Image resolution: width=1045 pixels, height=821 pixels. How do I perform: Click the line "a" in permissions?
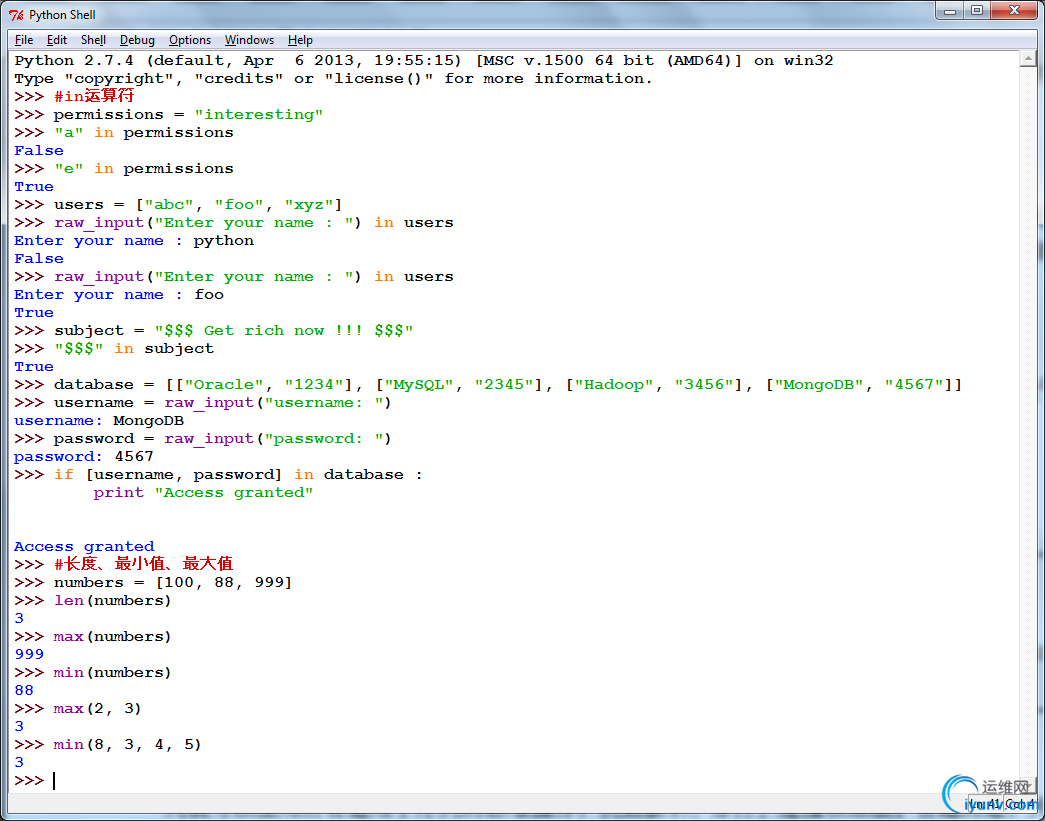[124, 133]
